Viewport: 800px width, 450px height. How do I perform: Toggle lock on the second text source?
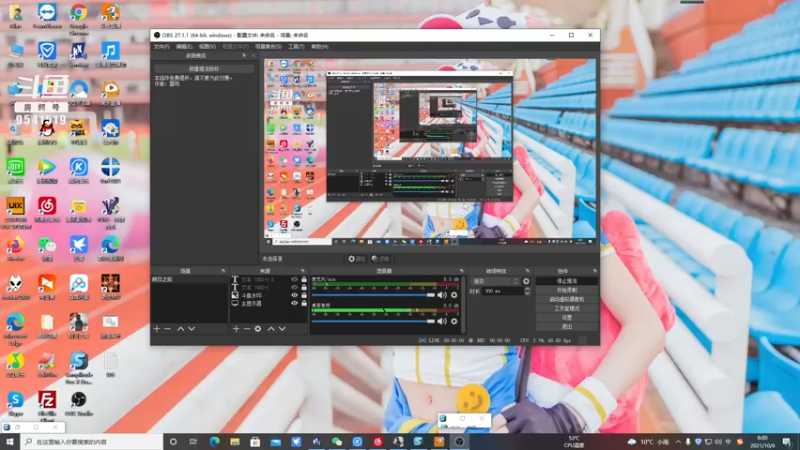tap(304, 287)
